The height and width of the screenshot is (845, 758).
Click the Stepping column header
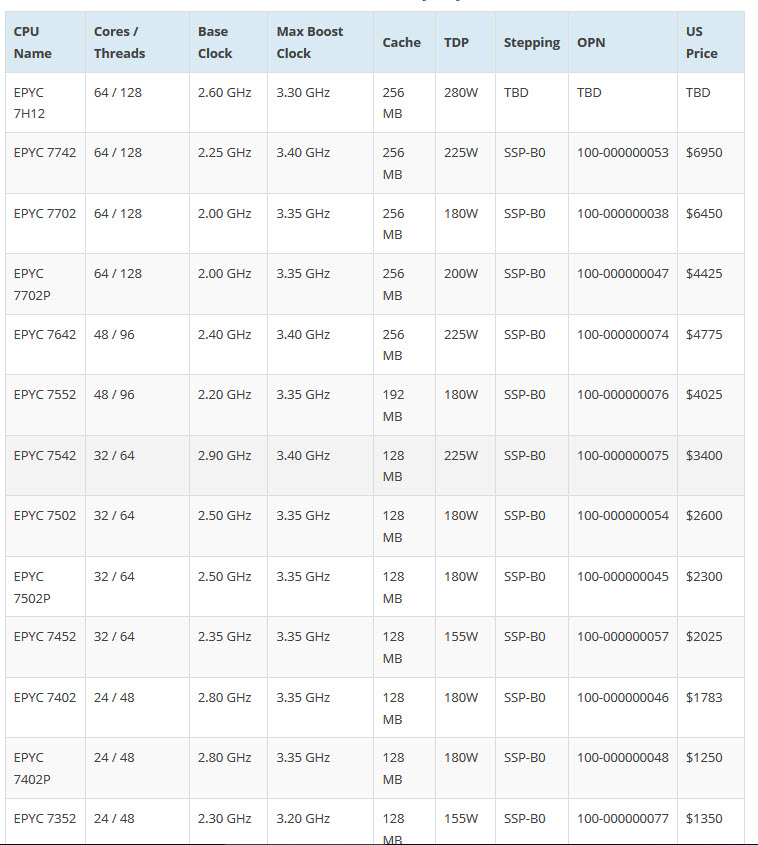[x=532, y=43]
